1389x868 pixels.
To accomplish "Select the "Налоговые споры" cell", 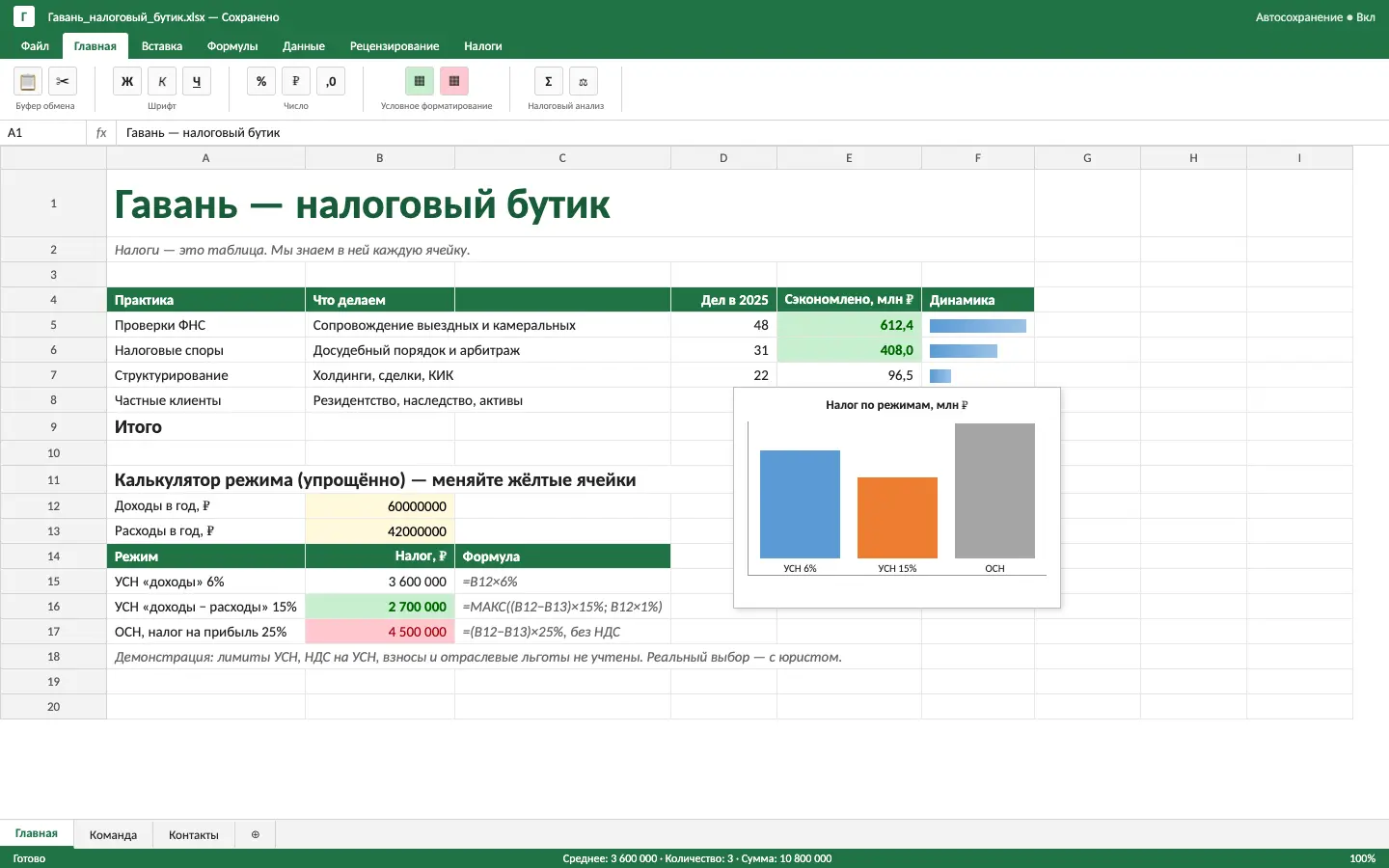I will pyautogui.click(x=205, y=350).
